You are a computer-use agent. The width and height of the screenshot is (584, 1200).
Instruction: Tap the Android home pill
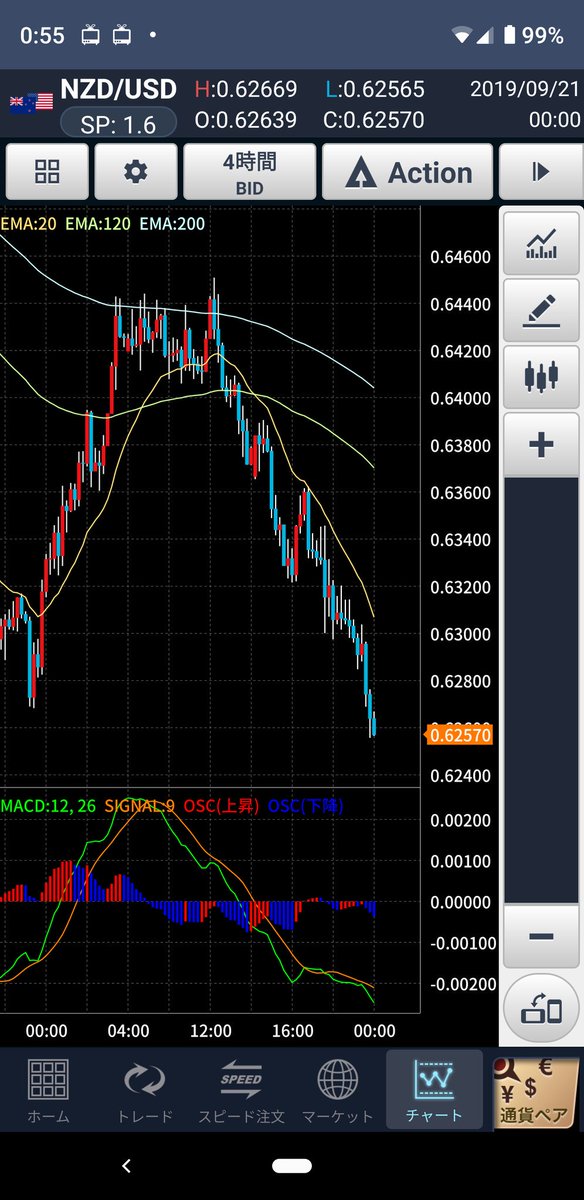(292, 1165)
